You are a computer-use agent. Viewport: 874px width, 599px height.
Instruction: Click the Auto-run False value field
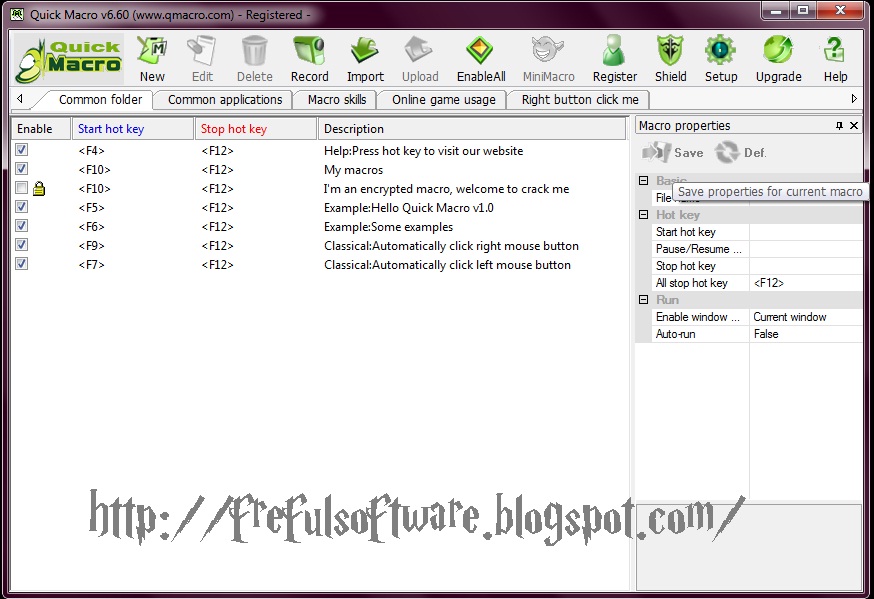point(800,333)
